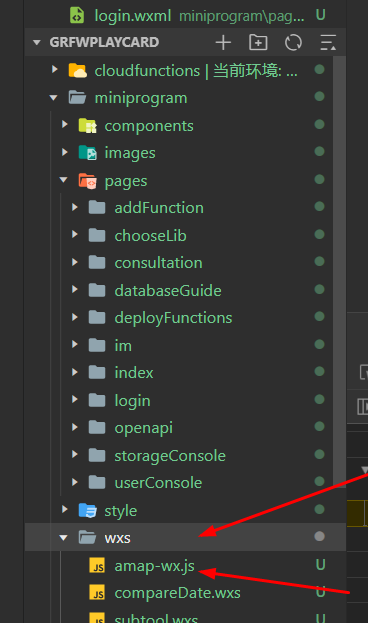368x623 pixels.
Task: Click the deployFunctions folder icon
Action: coord(97,317)
